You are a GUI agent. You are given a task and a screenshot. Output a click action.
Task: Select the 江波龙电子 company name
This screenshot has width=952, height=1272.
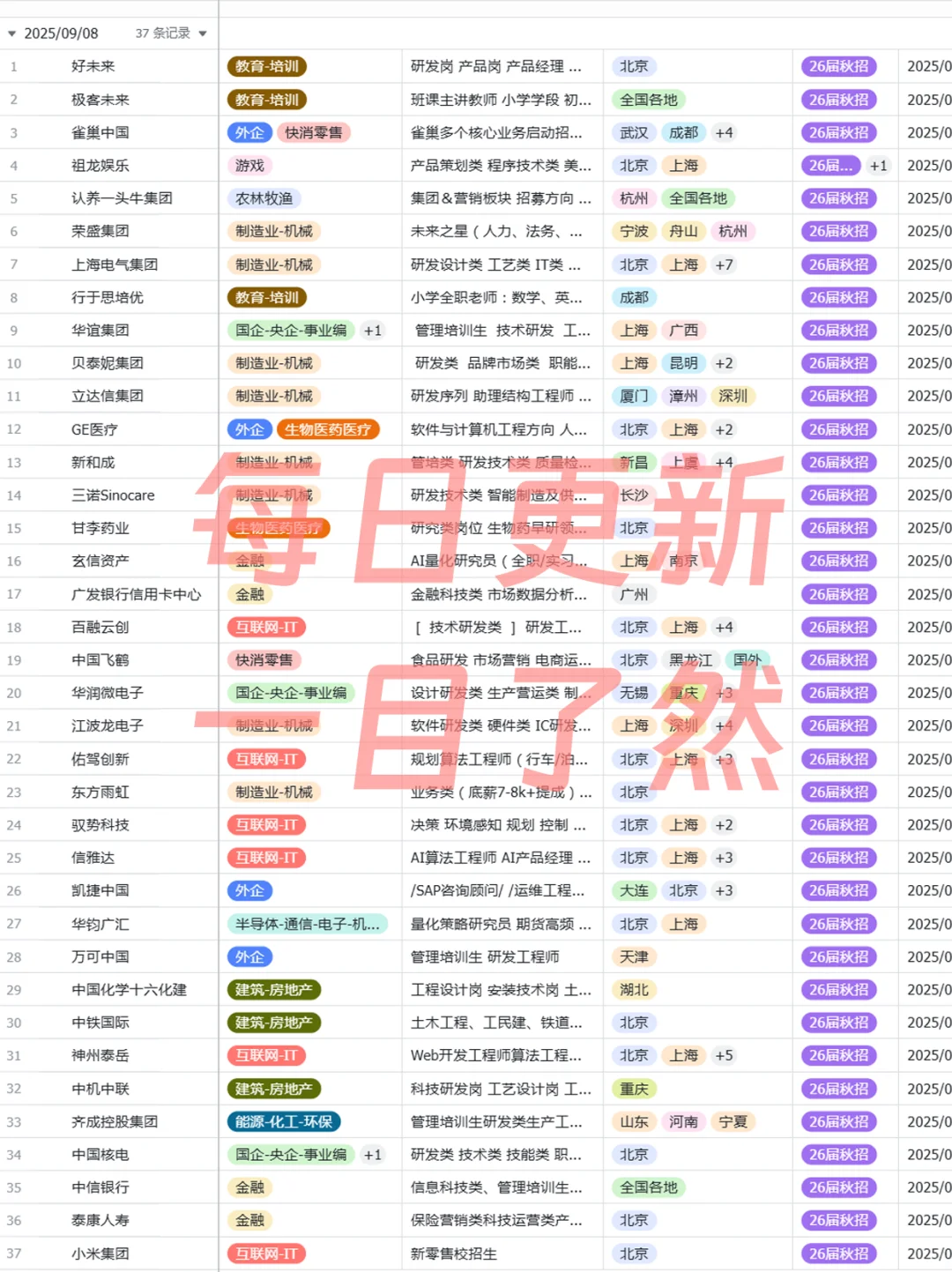click(x=108, y=725)
